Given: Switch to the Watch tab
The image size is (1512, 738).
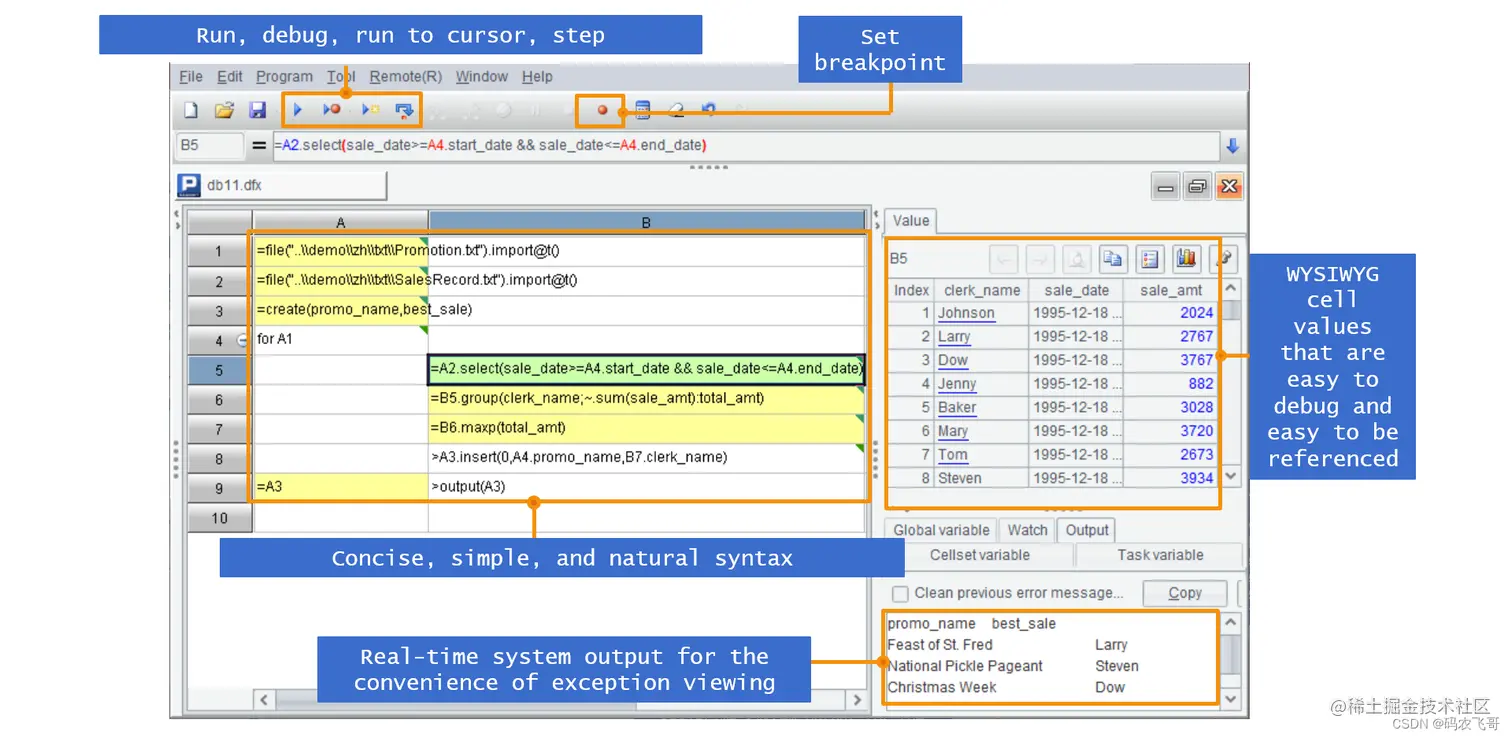Looking at the screenshot, I should pos(1027,530).
